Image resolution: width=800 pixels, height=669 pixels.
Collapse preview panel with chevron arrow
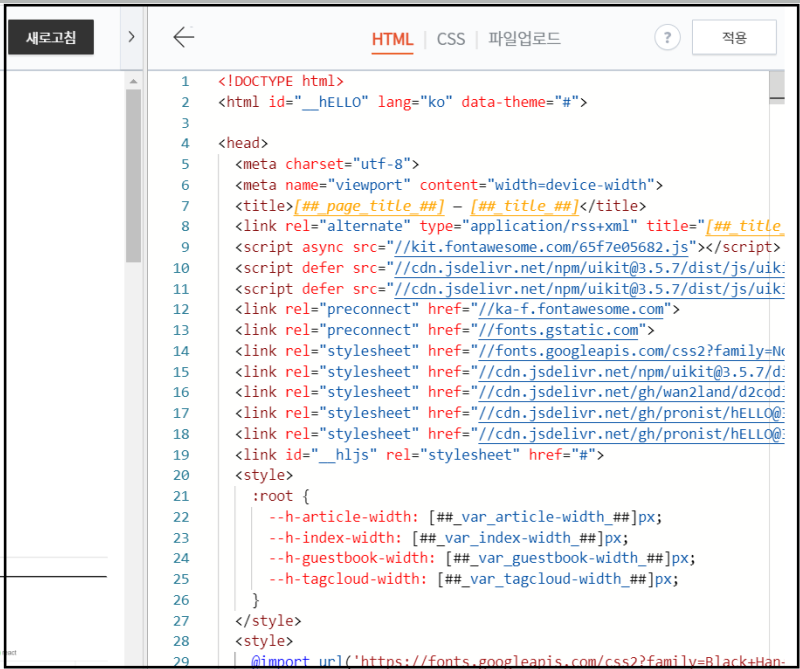coord(132,37)
